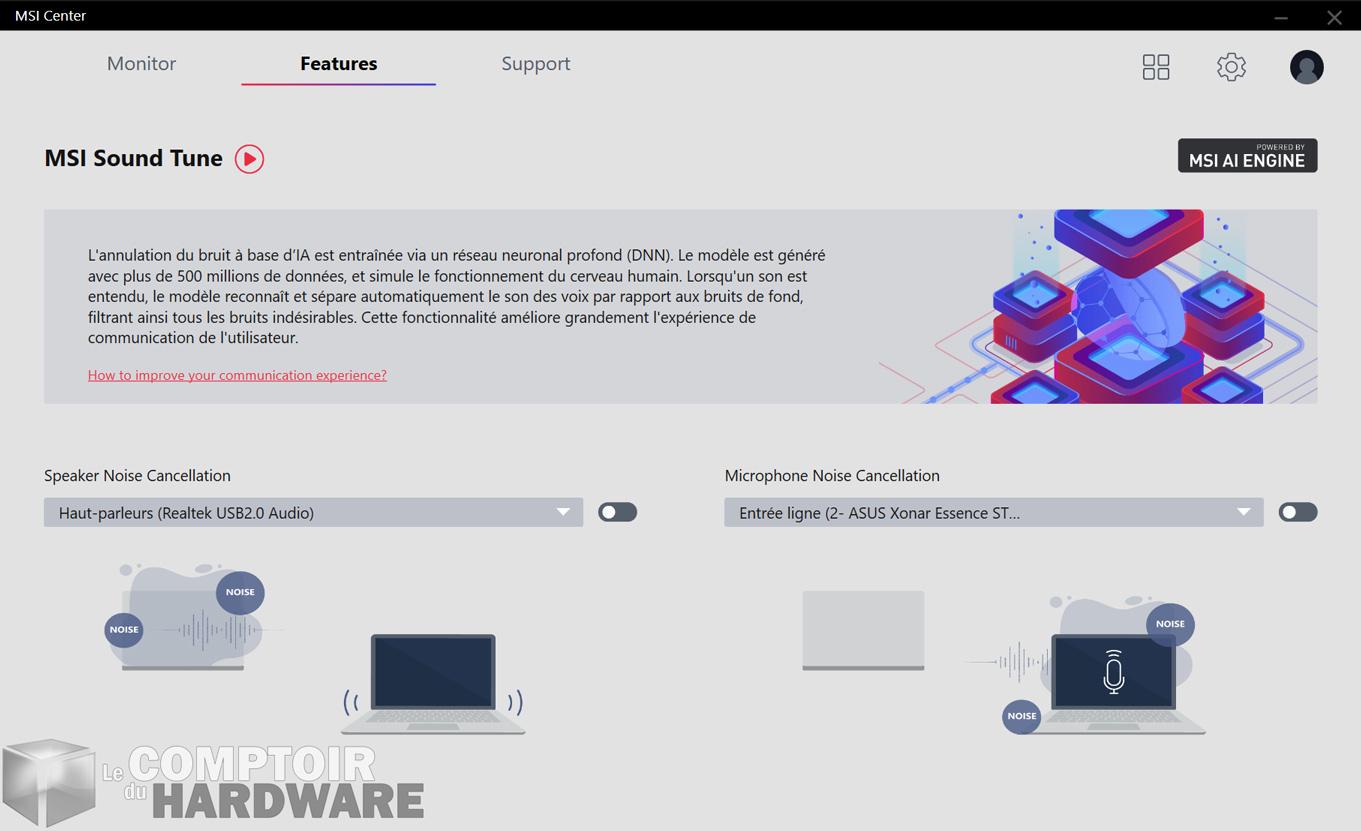Screen dimensions: 1361x831
Task: Click the microphone icon on laptop illustration
Action: point(1113,671)
